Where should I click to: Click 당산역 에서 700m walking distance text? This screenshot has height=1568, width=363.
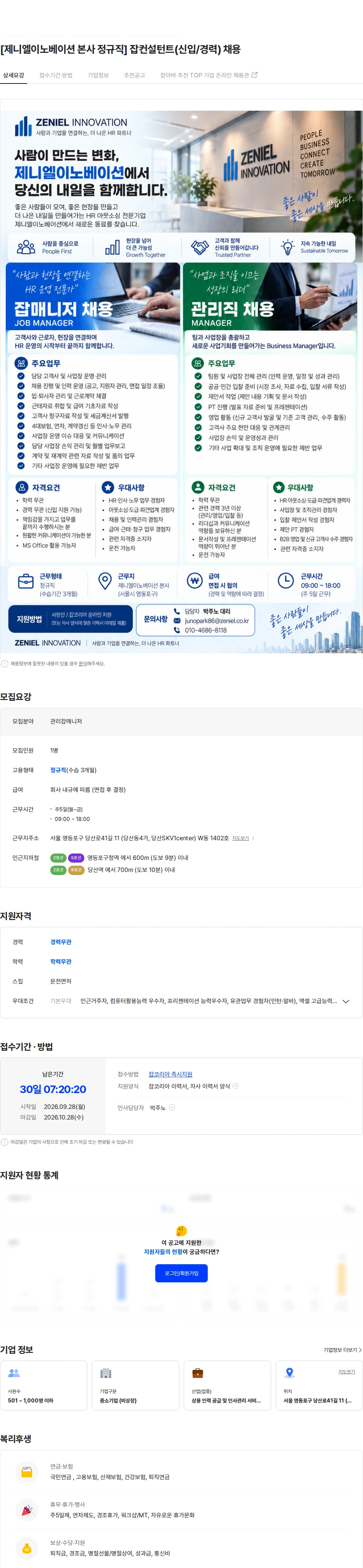click(x=131, y=870)
